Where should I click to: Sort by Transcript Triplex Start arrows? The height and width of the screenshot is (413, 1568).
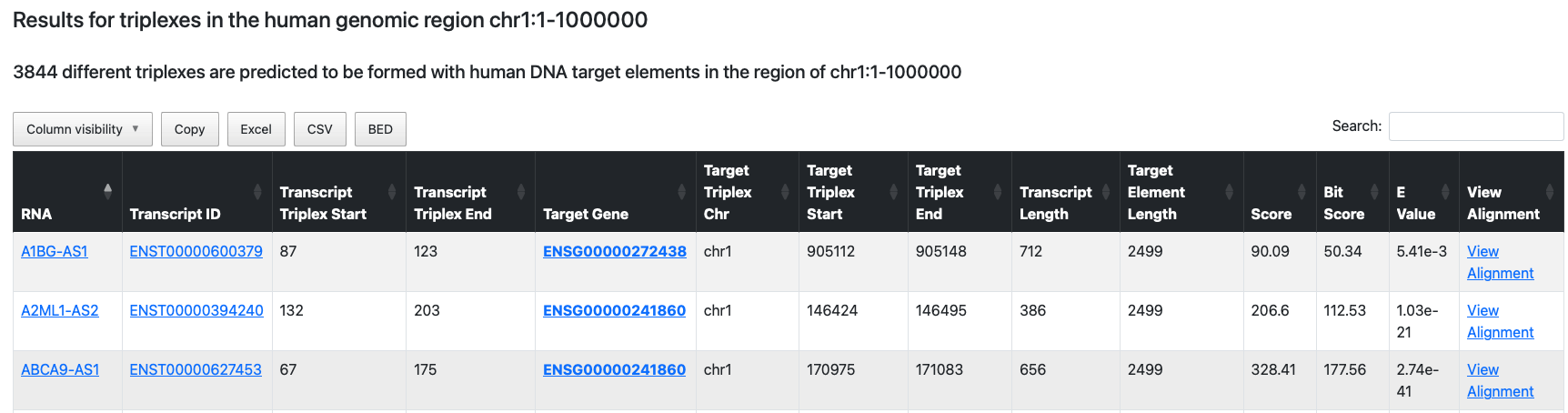click(392, 191)
